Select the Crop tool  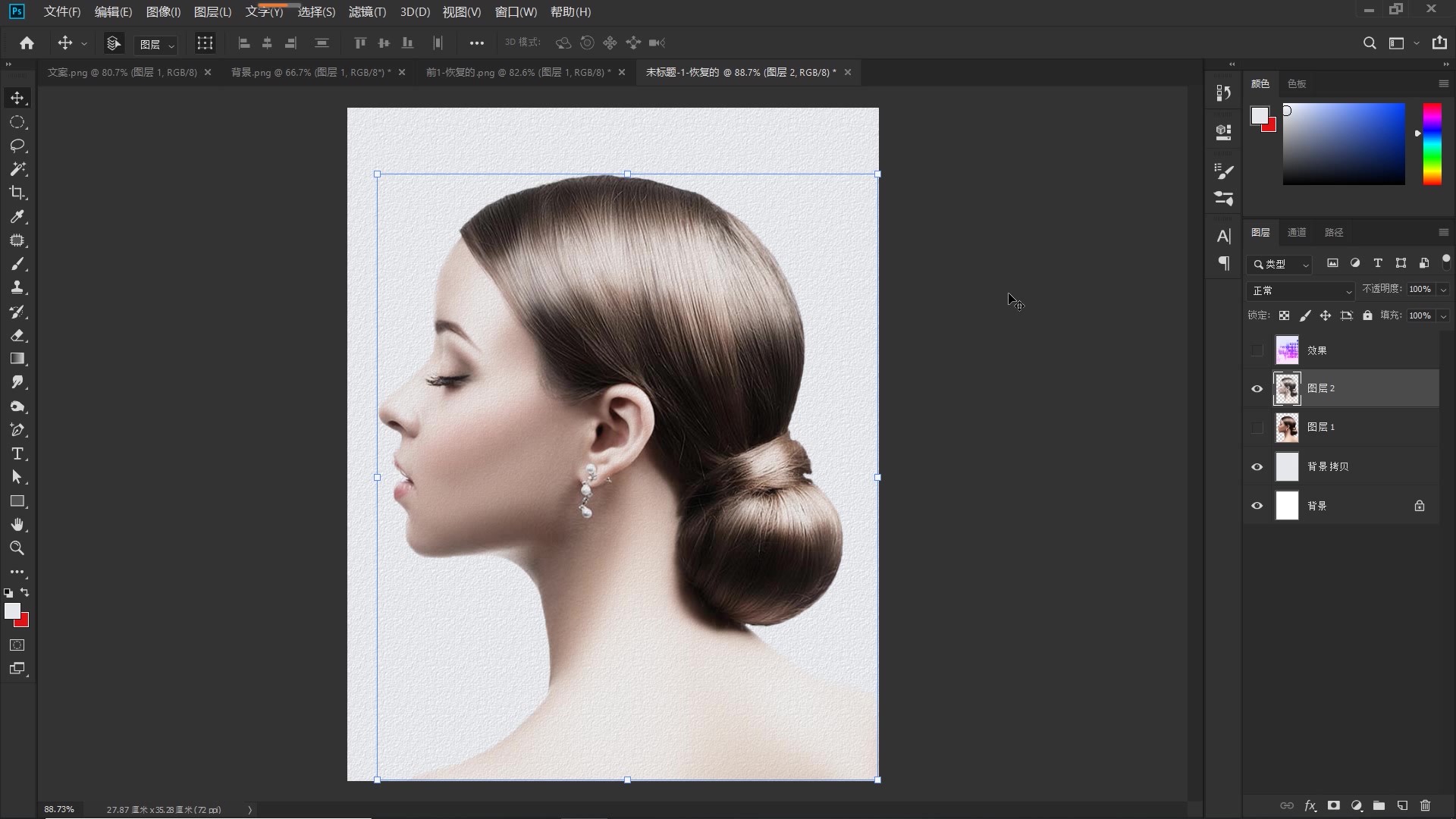pyautogui.click(x=17, y=193)
